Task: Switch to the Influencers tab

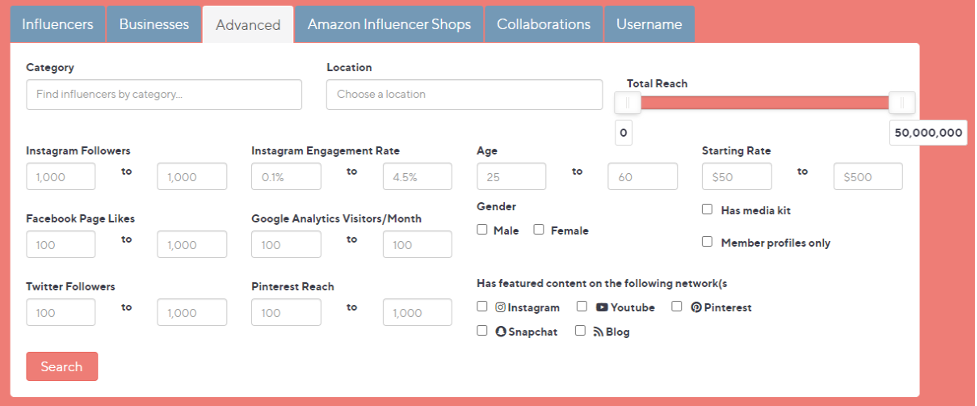Action: point(57,24)
